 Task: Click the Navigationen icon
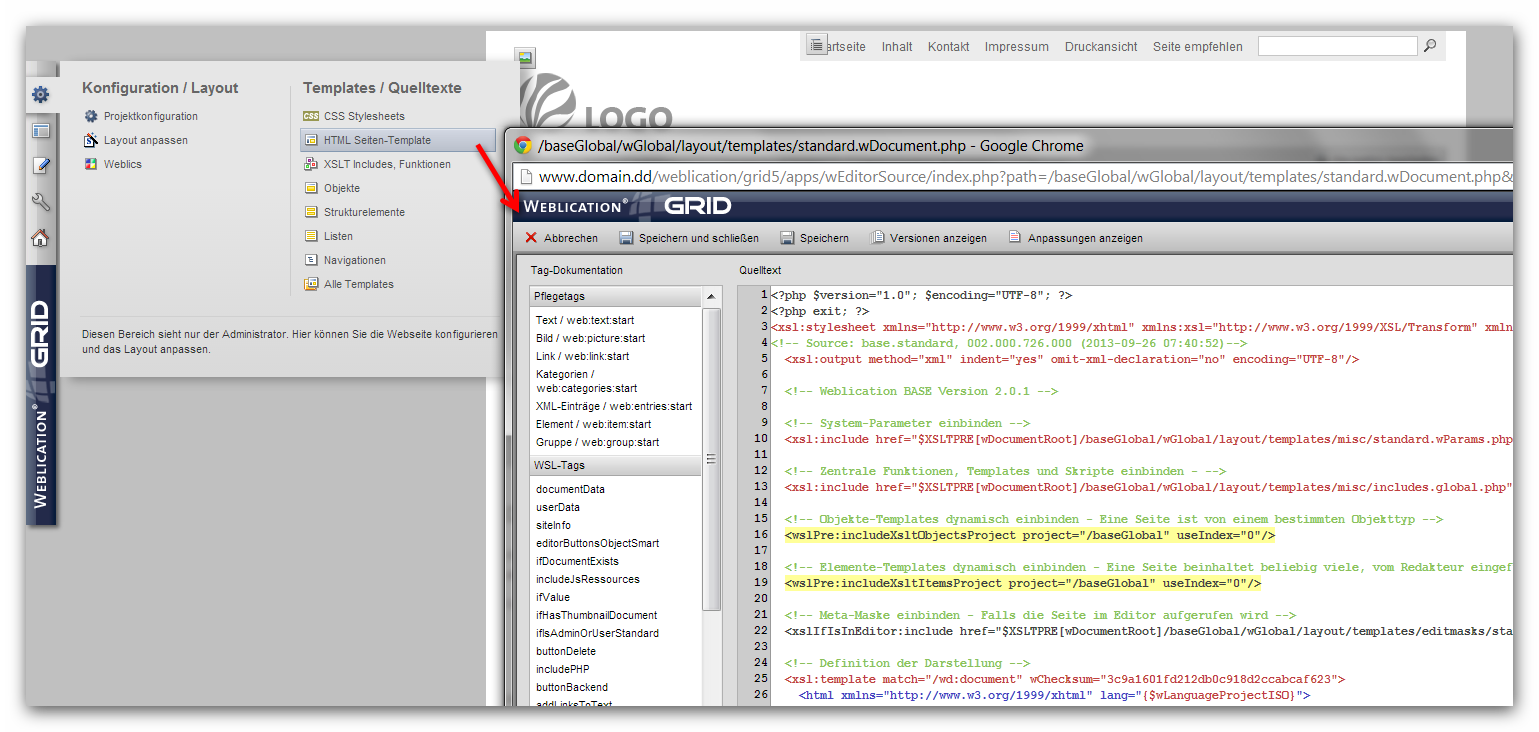311,260
